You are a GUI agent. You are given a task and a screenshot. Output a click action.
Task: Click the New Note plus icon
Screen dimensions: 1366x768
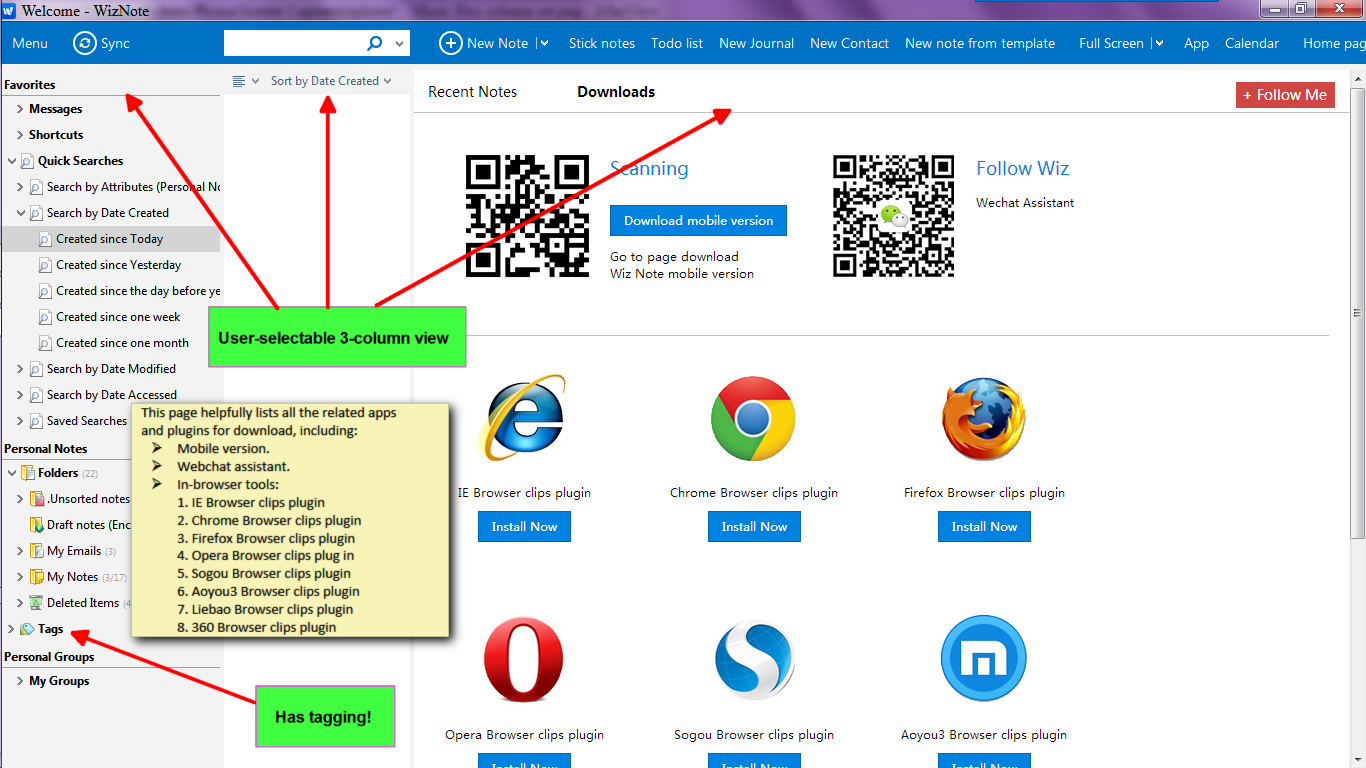tap(451, 43)
